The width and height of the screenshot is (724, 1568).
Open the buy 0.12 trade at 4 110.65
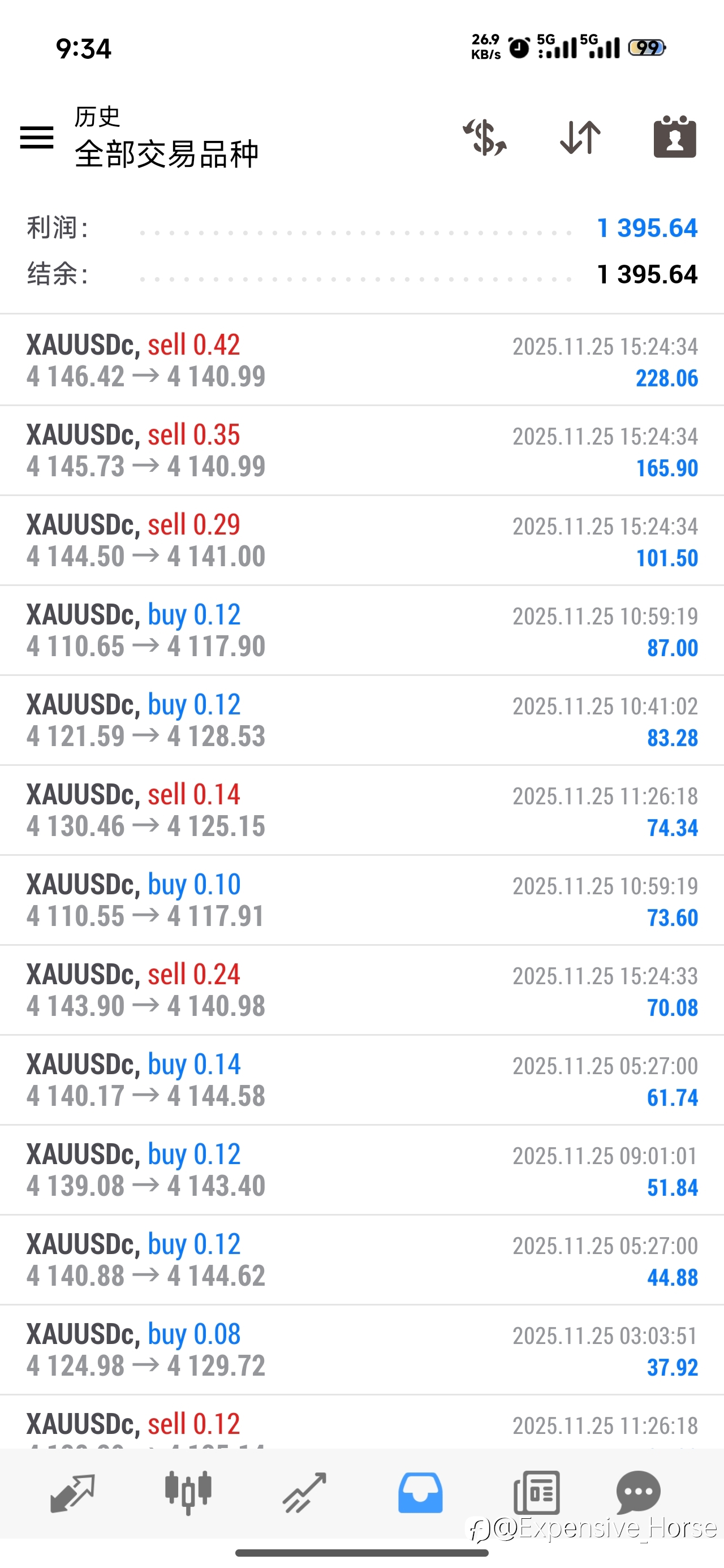(x=361, y=631)
